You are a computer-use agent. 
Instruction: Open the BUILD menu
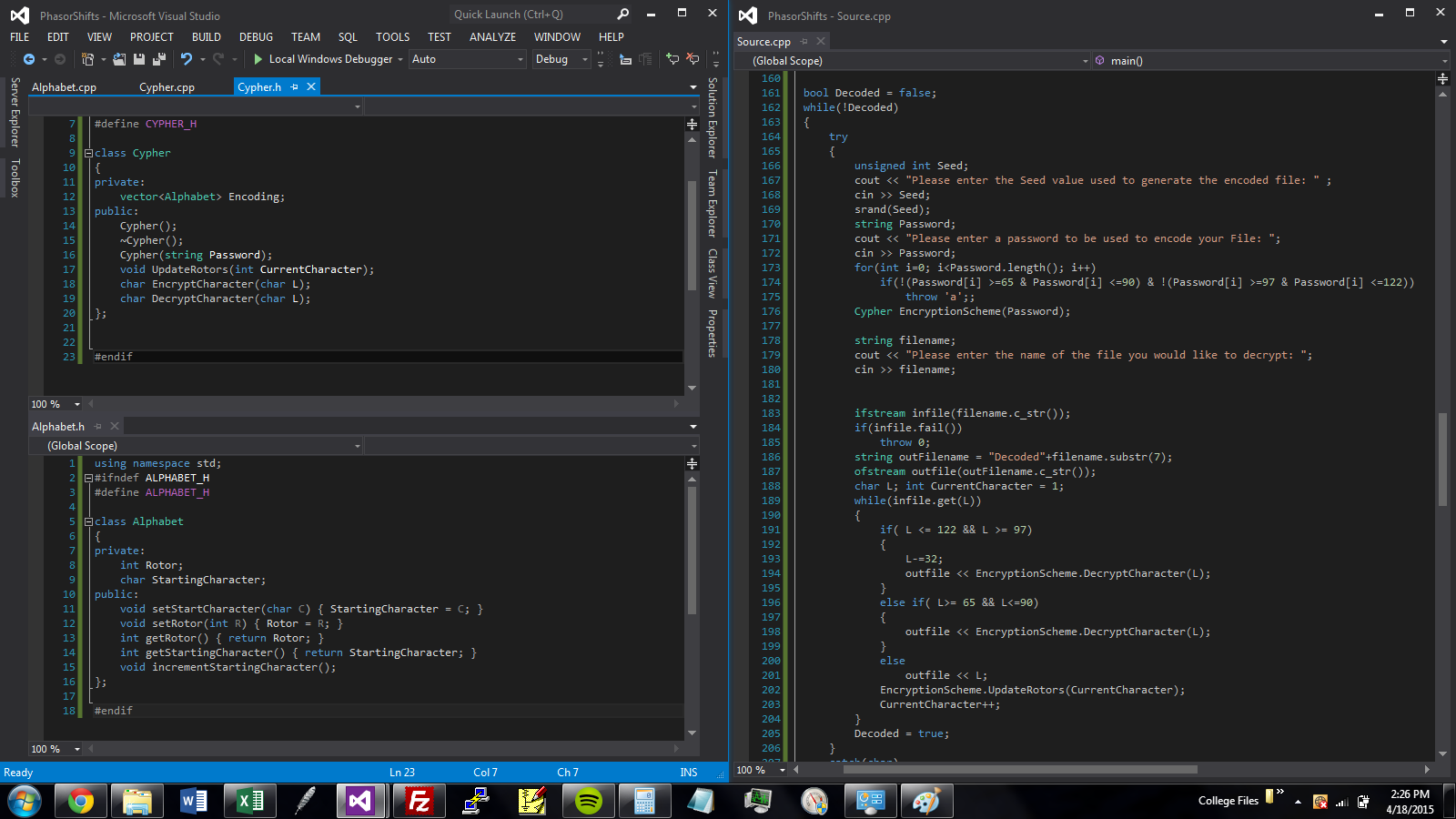pyautogui.click(x=206, y=37)
